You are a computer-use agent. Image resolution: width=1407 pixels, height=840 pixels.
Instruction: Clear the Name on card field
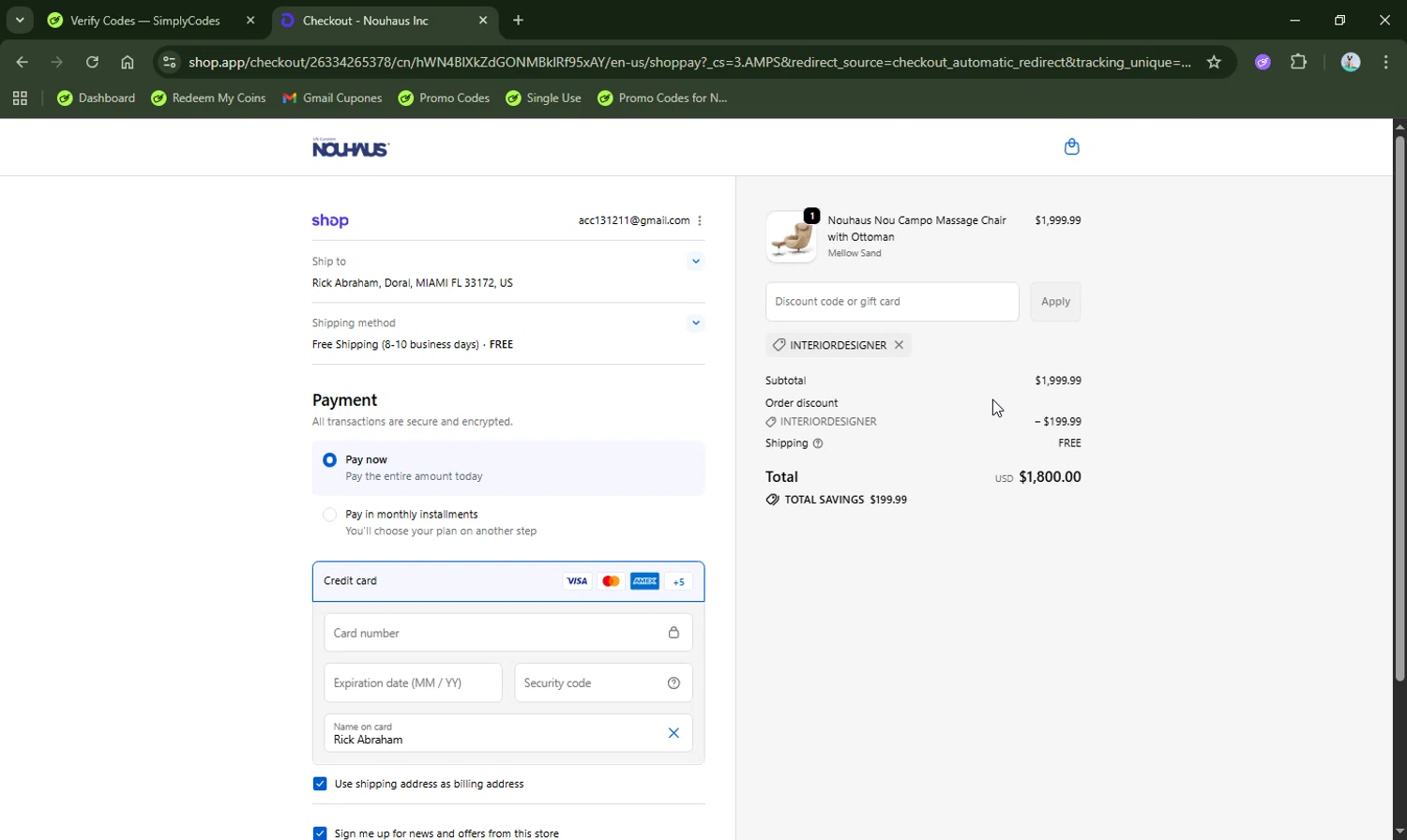click(x=673, y=733)
